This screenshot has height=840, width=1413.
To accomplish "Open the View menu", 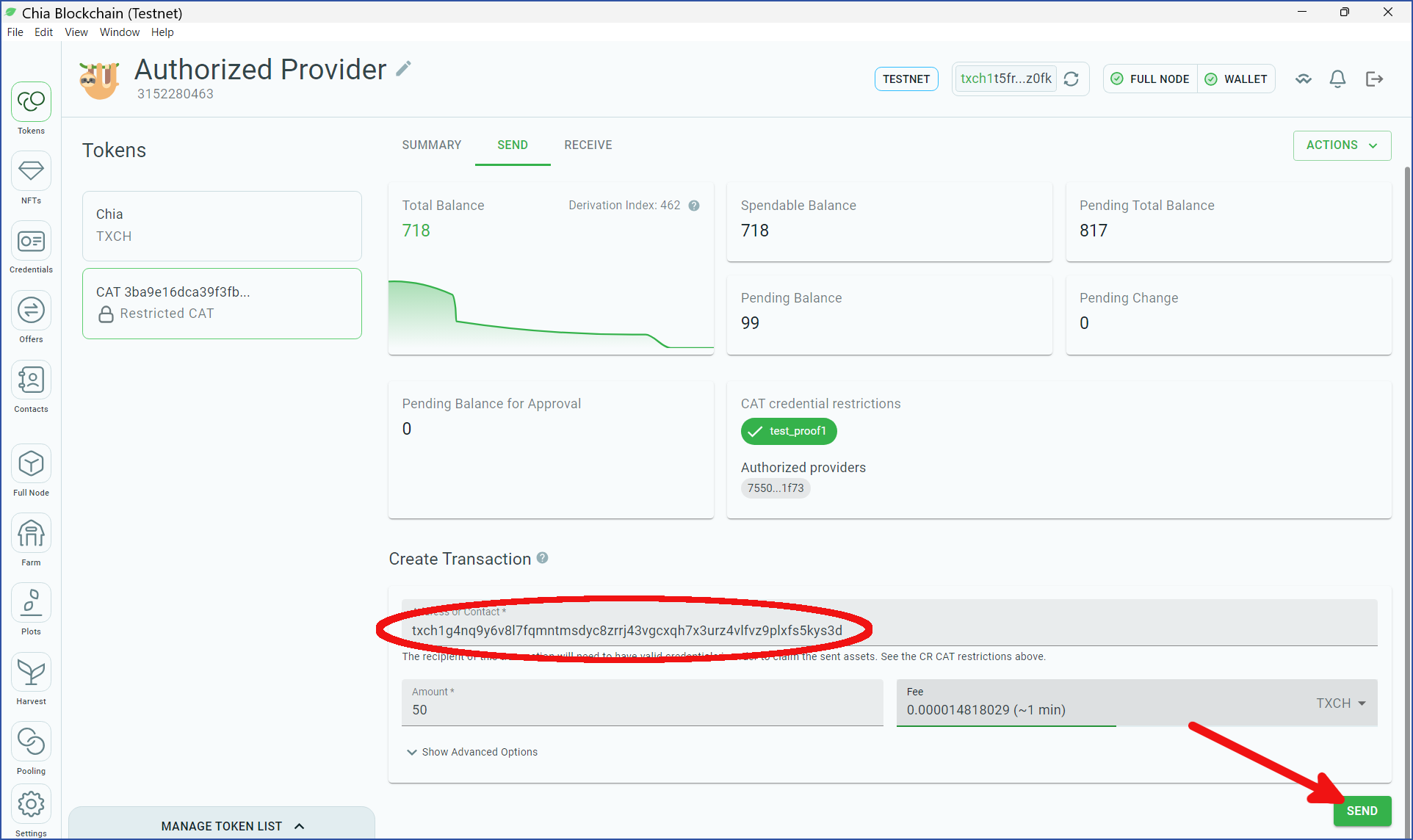I will point(76,32).
